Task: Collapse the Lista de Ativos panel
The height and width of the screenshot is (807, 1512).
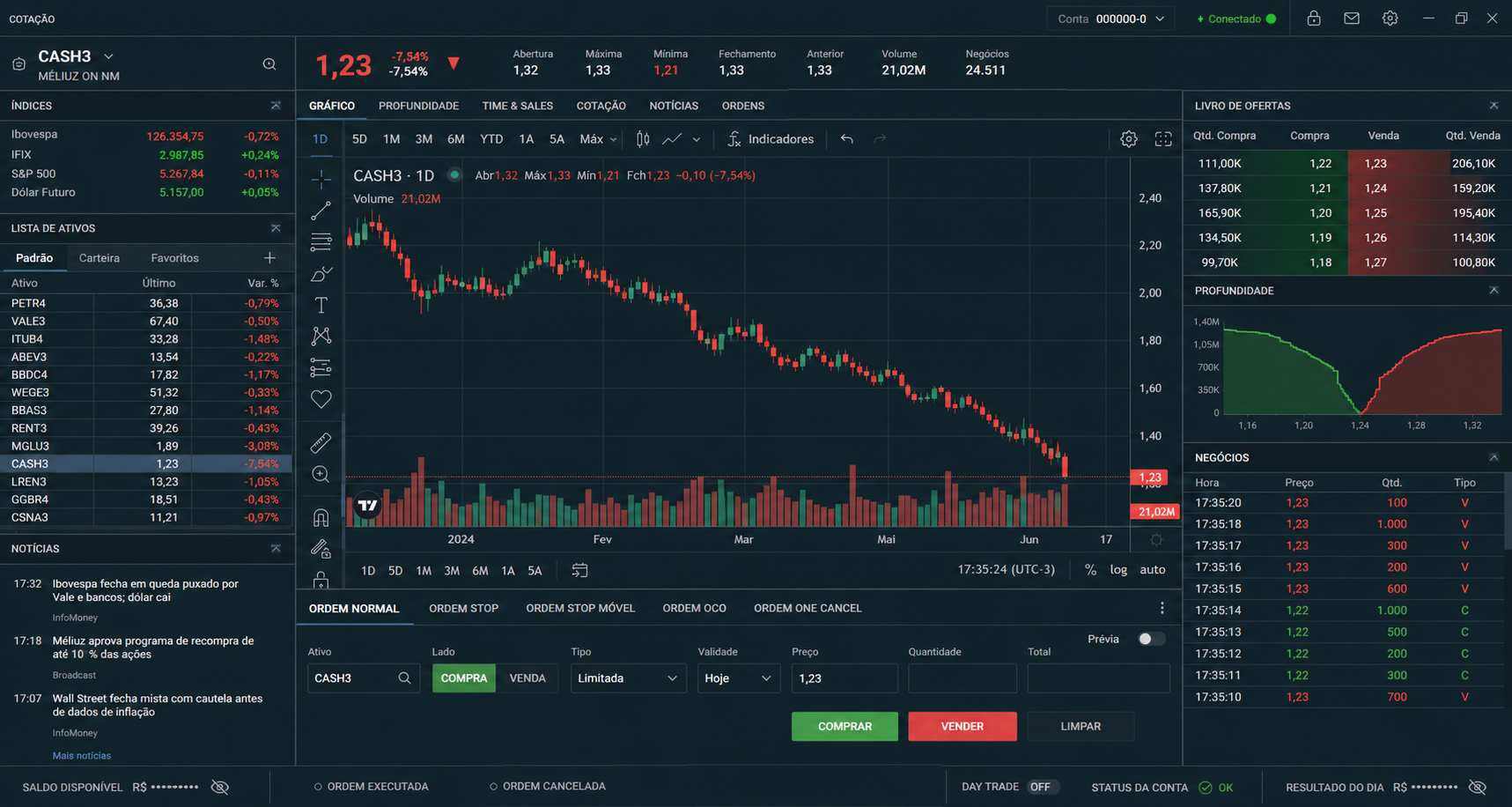Action: 276,228
